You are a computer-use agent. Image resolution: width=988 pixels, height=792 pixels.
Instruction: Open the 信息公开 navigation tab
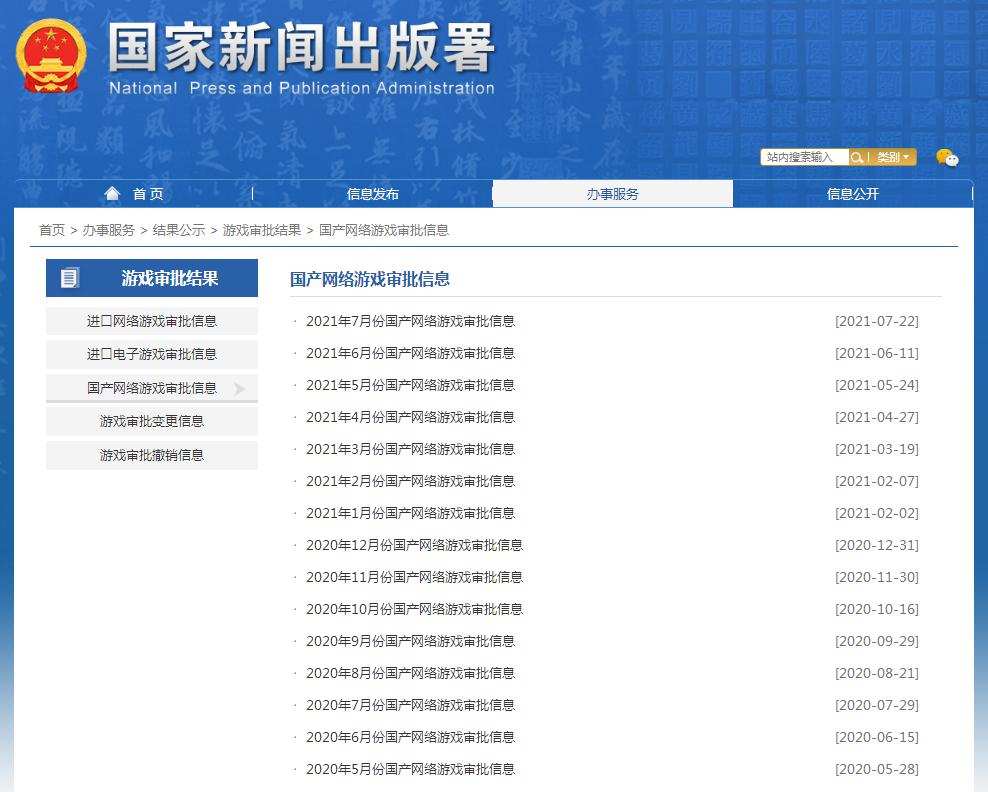tap(853, 193)
